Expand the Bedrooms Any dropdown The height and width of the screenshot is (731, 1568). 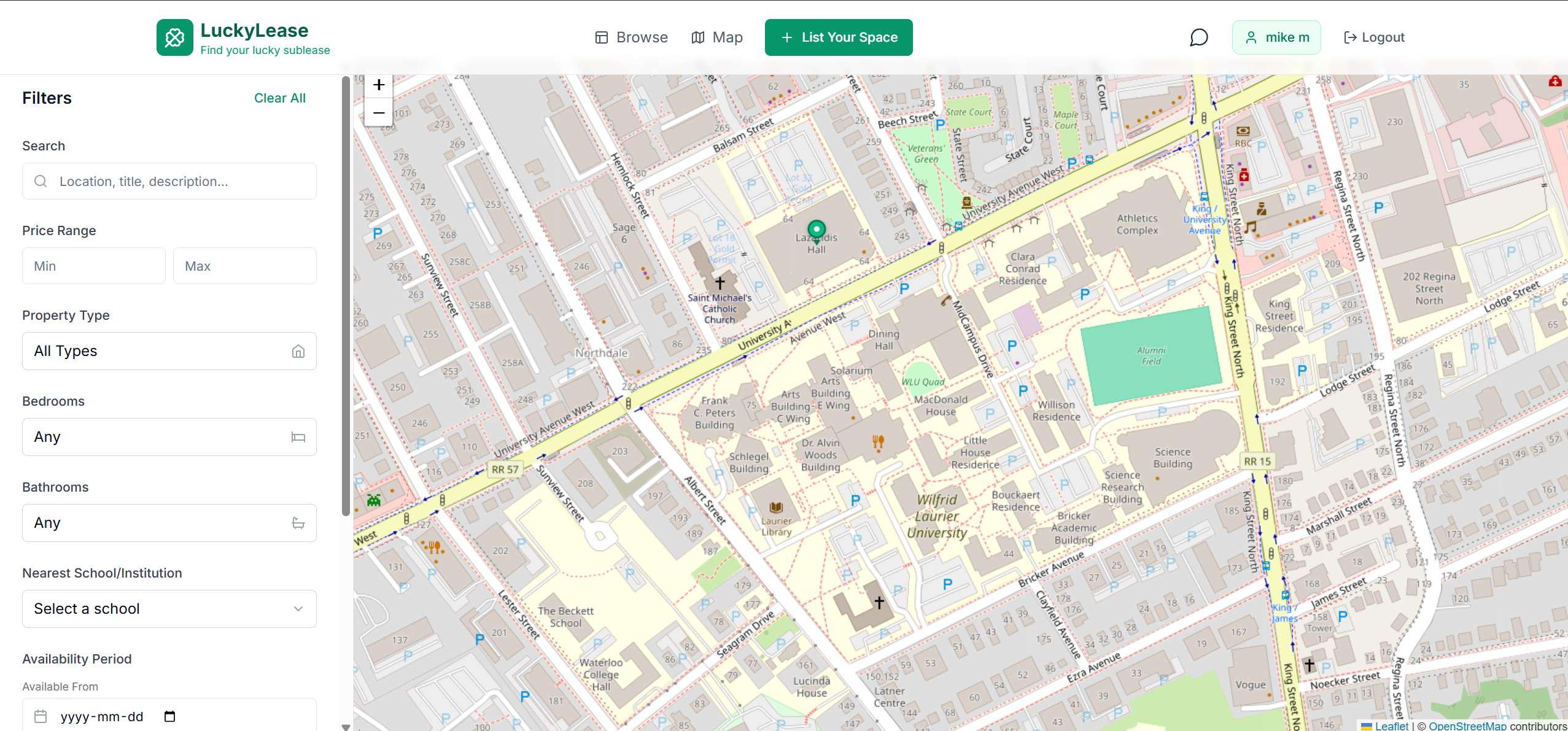(169, 437)
